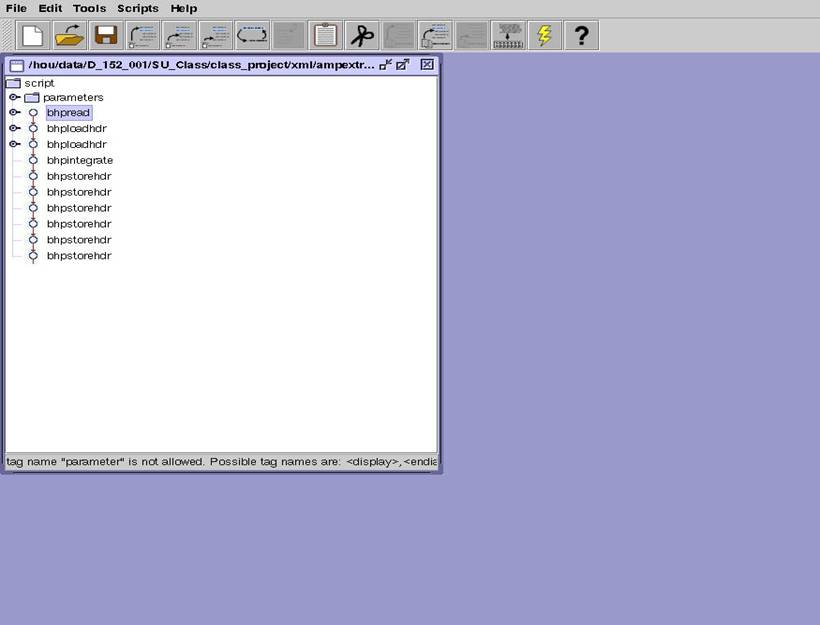
Task: Expand the bhpread node
Action: click(x=15, y=112)
